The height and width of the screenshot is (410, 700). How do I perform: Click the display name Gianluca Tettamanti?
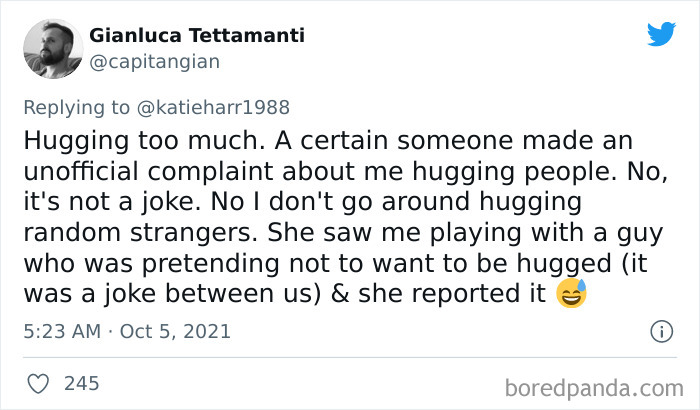(197, 36)
